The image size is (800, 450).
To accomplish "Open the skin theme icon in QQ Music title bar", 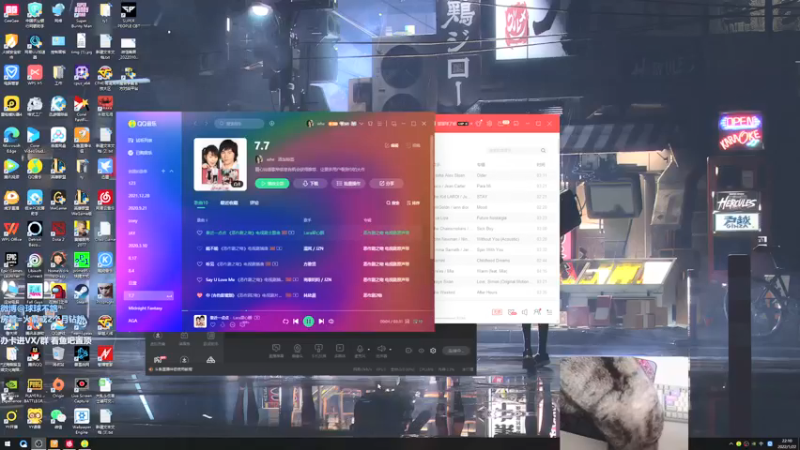I will point(370,123).
